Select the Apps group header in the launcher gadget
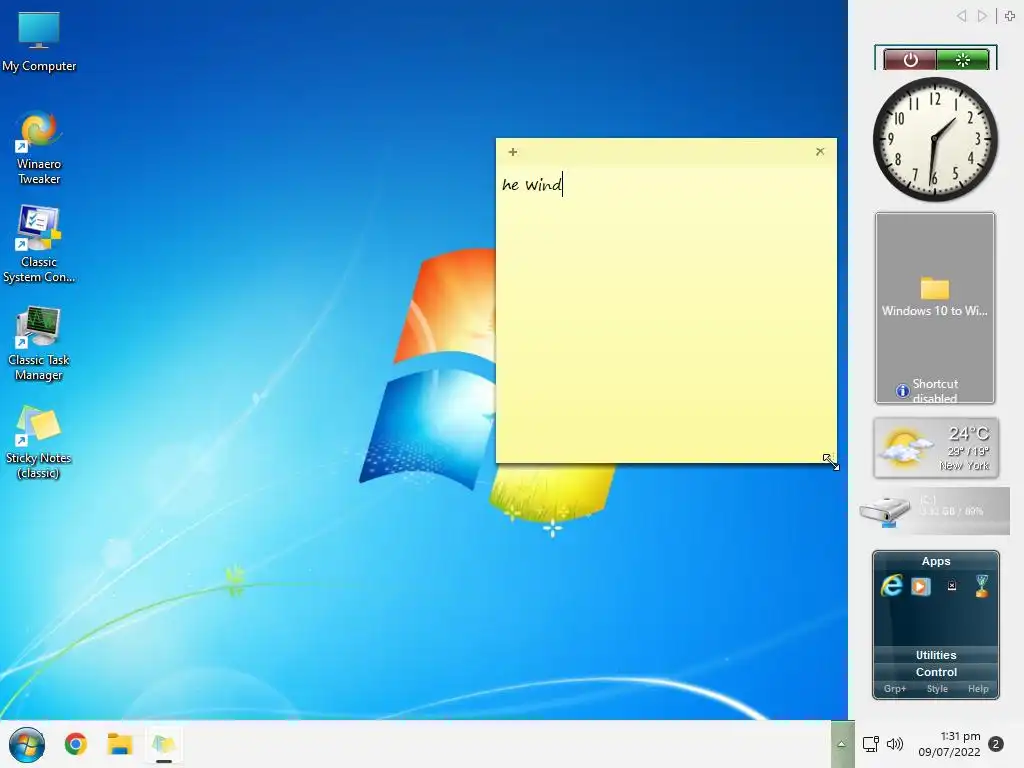Viewport: 1024px width, 768px height. [935, 561]
